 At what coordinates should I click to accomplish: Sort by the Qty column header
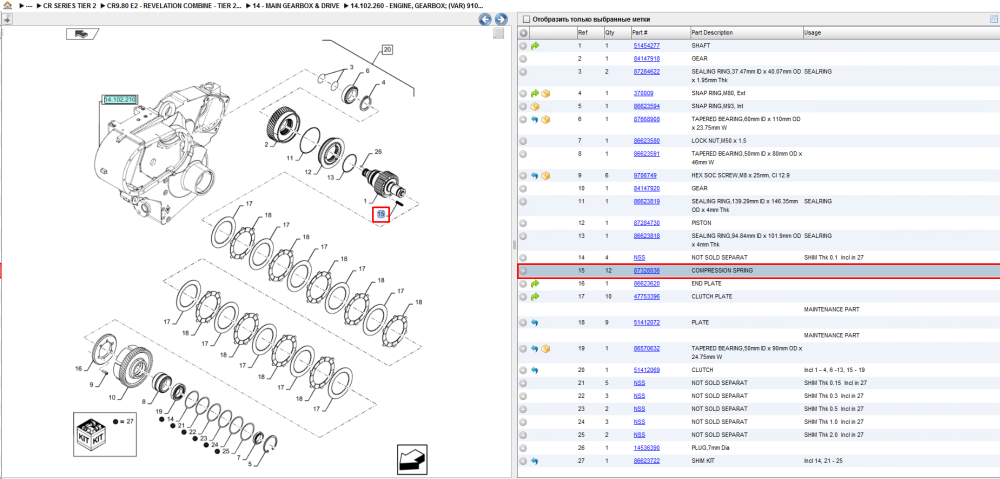(x=609, y=33)
